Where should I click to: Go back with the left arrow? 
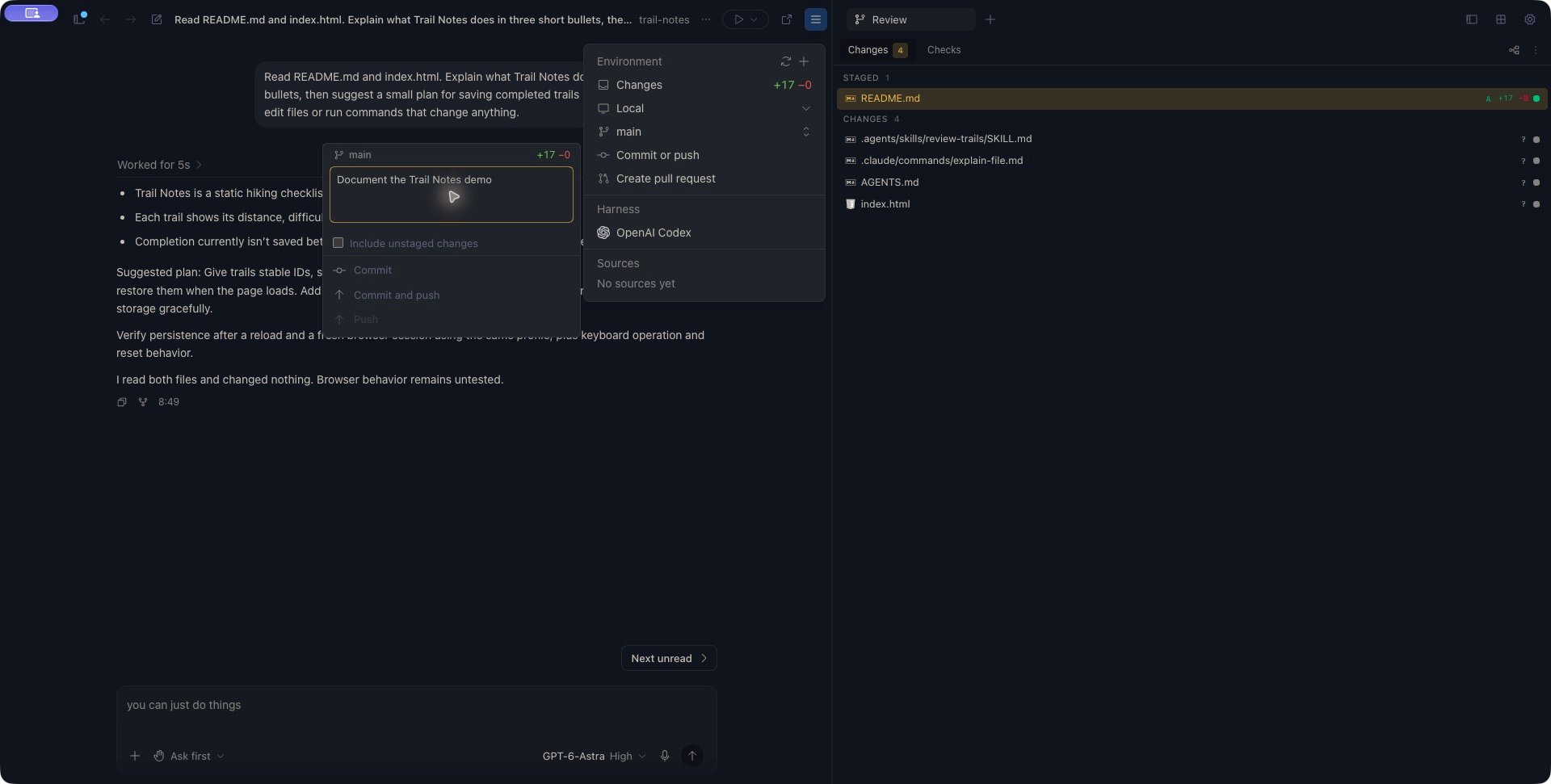tap(105, 19)
